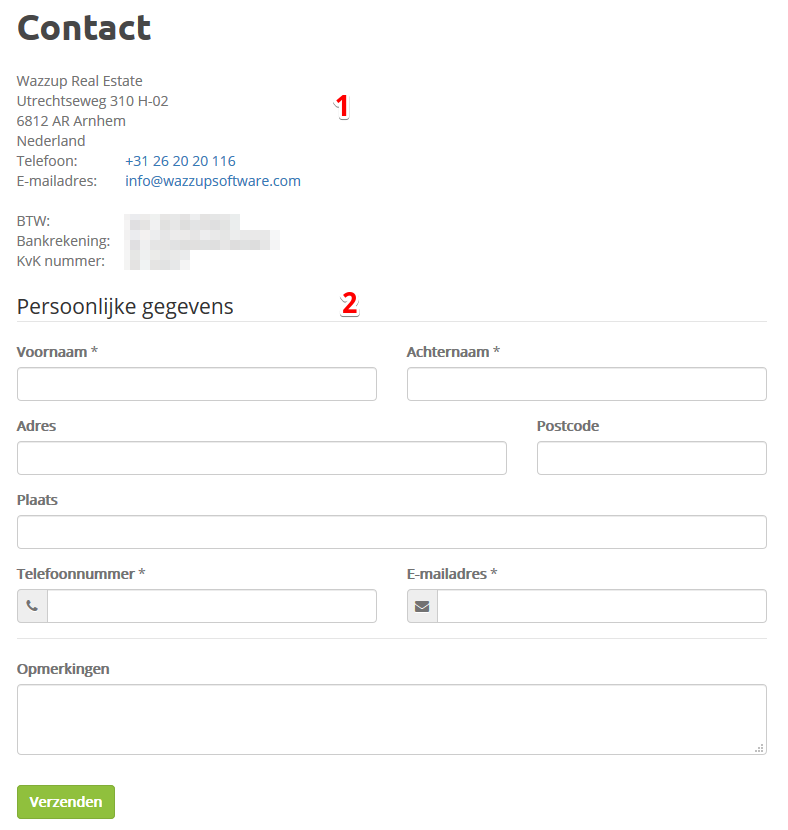788x830 pixels.
Task: Open the +31 26 20 20 116 phone link
Action: click(x=180, y=161)
